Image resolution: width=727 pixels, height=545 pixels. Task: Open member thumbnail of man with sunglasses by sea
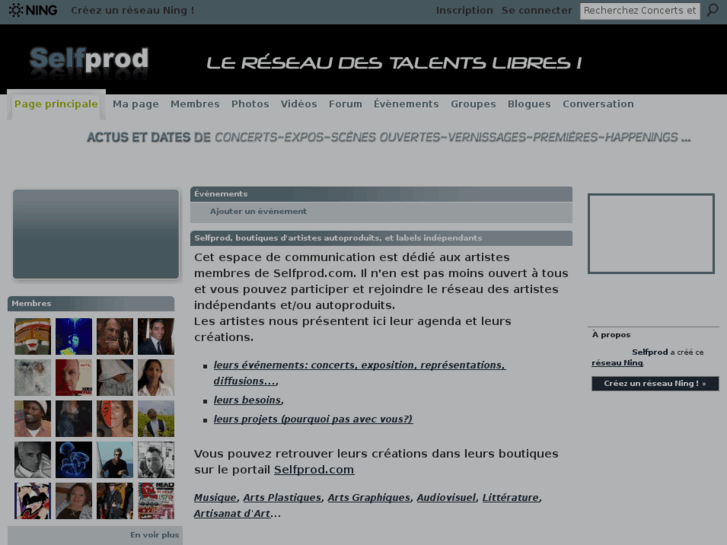click(x=115, y=460)
